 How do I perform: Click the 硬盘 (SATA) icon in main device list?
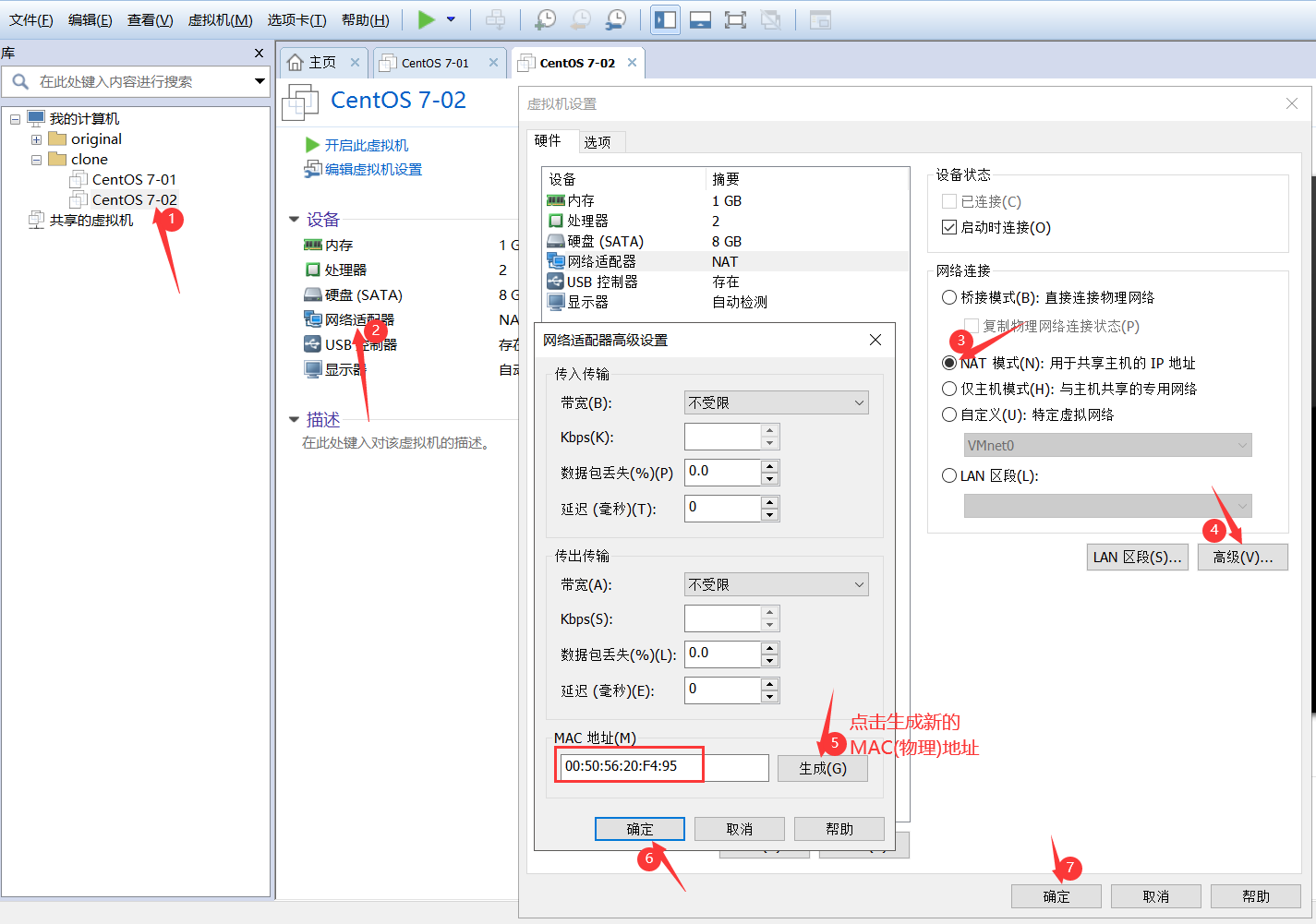tap(313, 294)
